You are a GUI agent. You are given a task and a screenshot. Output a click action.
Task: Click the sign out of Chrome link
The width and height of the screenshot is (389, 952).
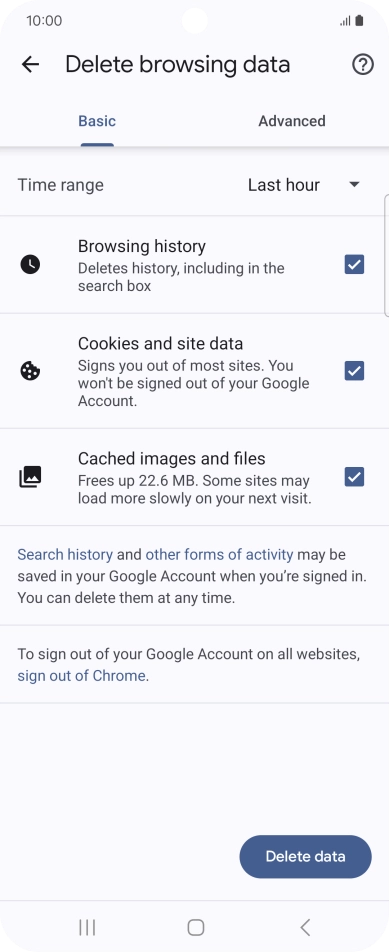(x=81, y=676)
